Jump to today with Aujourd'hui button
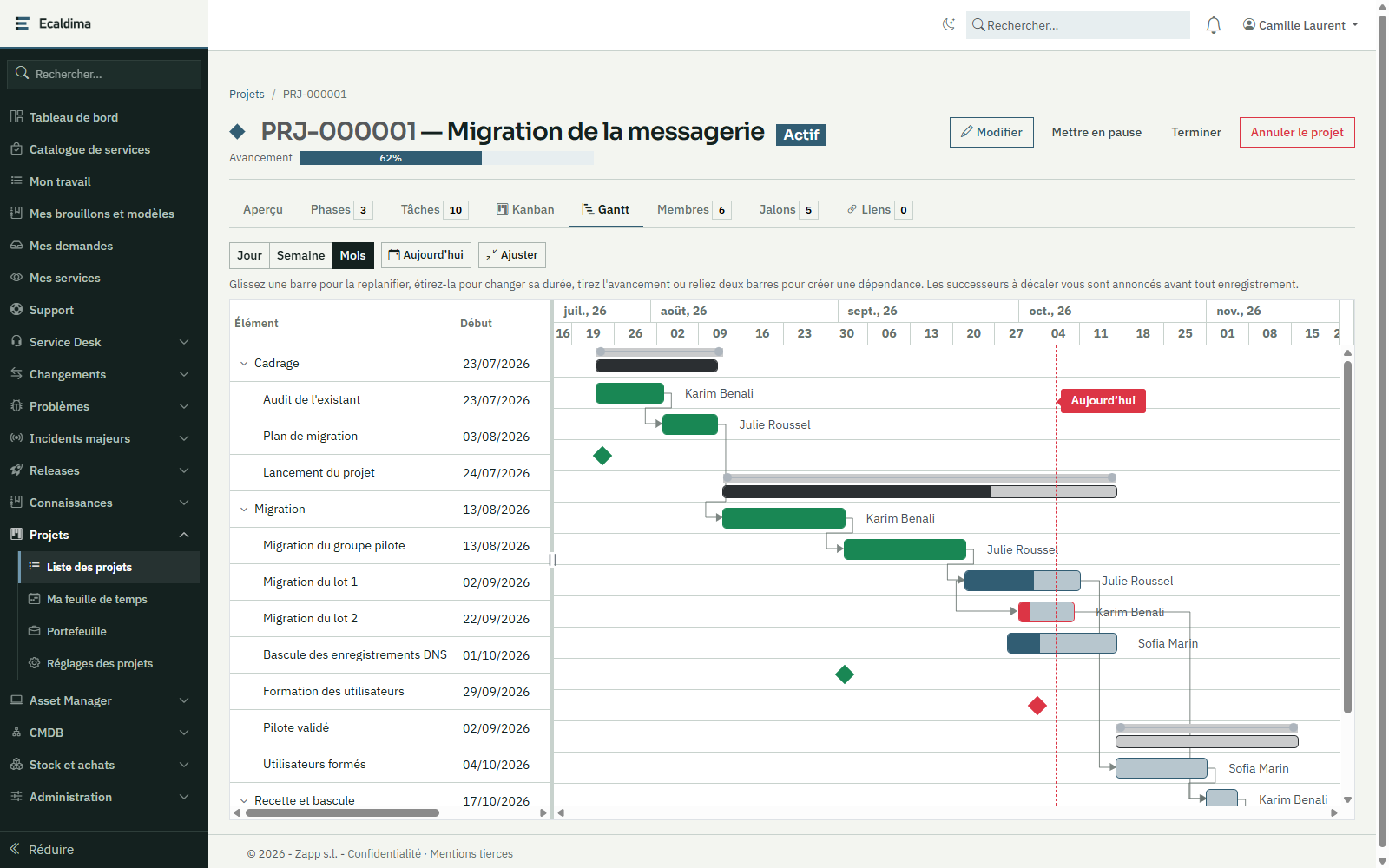The image size is (1389, 868). 426,255
